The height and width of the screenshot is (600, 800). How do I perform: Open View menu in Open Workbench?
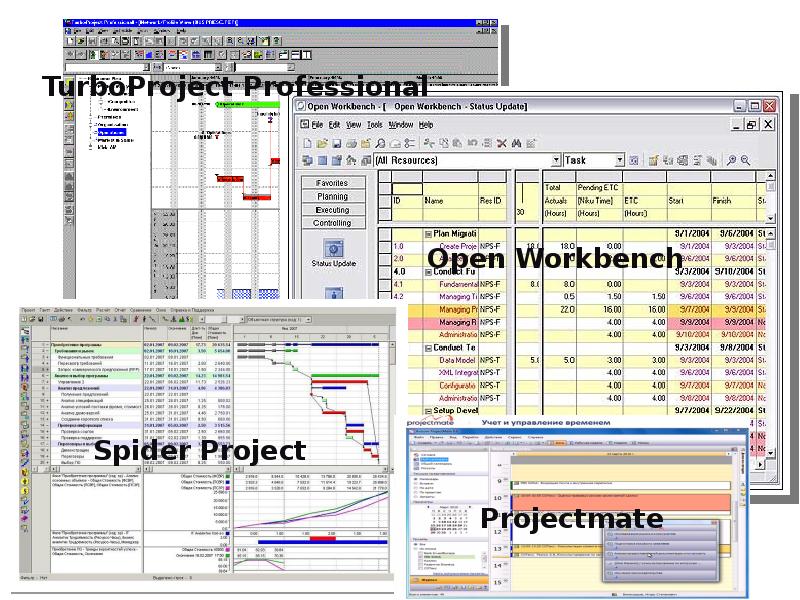(x=354, y=124)
